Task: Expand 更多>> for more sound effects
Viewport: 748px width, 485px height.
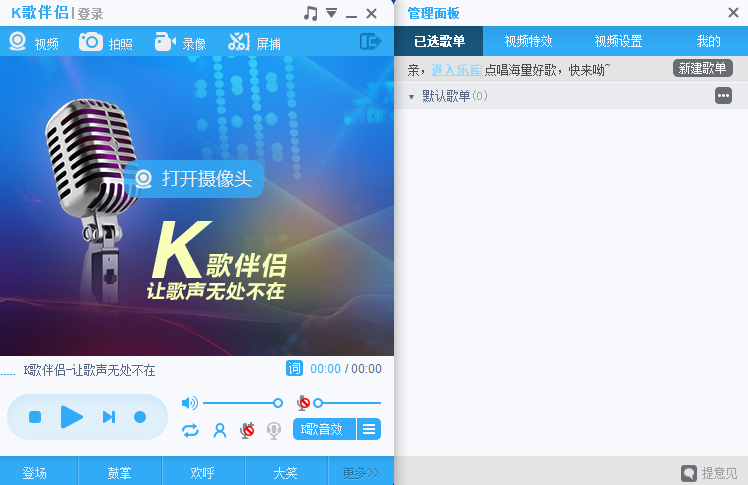Action: (361, 471)
